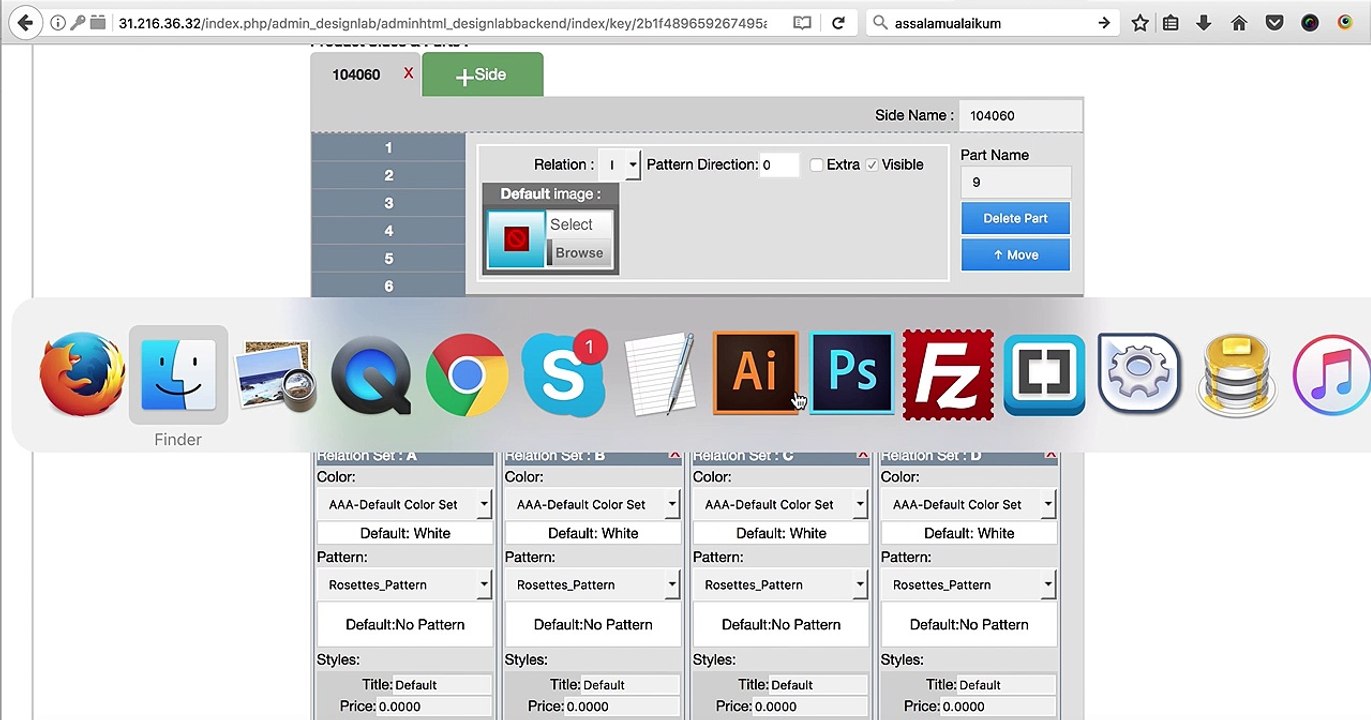Switch to Firefox in the app switcher
The height and width of the screenshot is (720, 1371).
83,374
